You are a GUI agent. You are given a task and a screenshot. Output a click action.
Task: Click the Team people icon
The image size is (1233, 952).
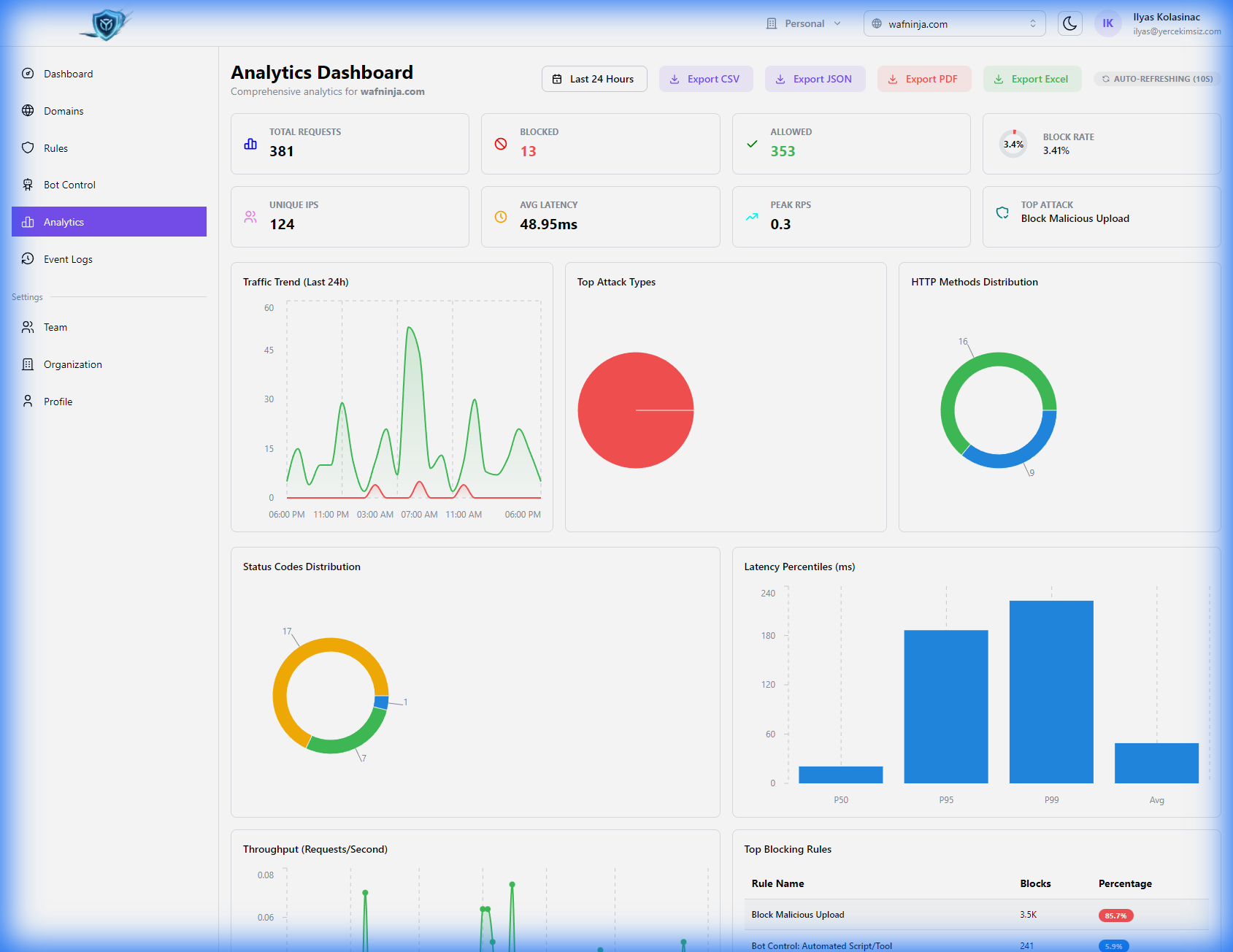(28, 327)
